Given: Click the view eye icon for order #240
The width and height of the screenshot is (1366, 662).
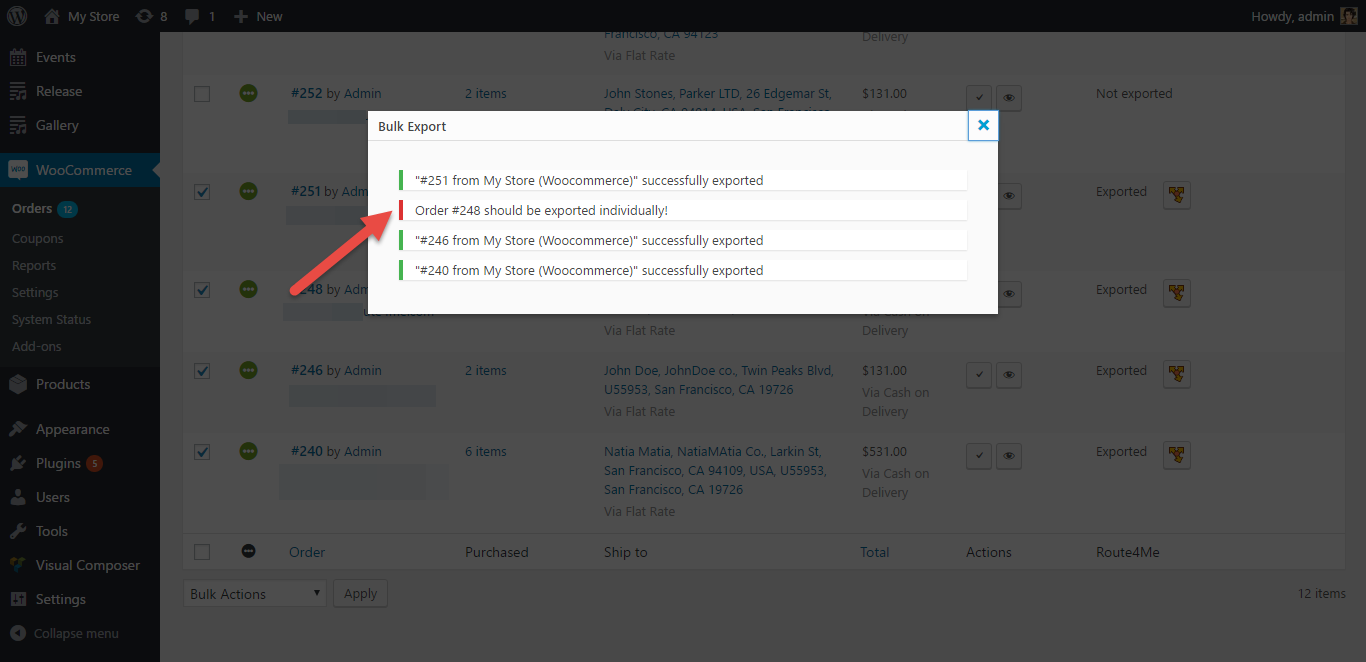Looking at the screenshot, I should [1009, 455].
